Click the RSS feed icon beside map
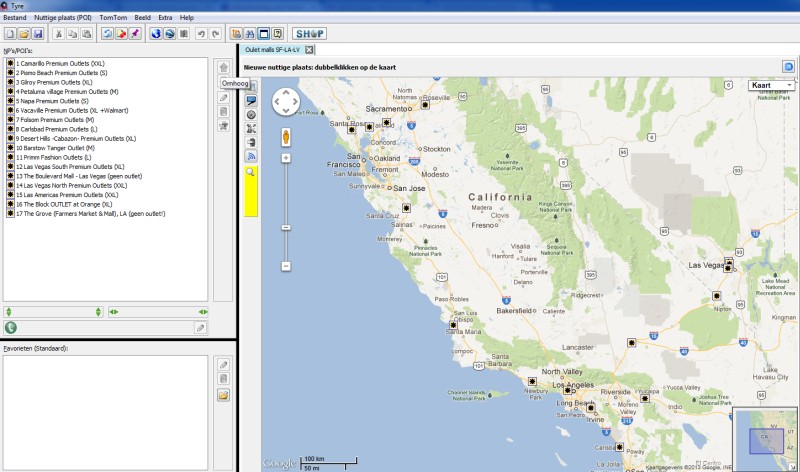The height and width of the screenshot is (472, 800). (251, 156)
